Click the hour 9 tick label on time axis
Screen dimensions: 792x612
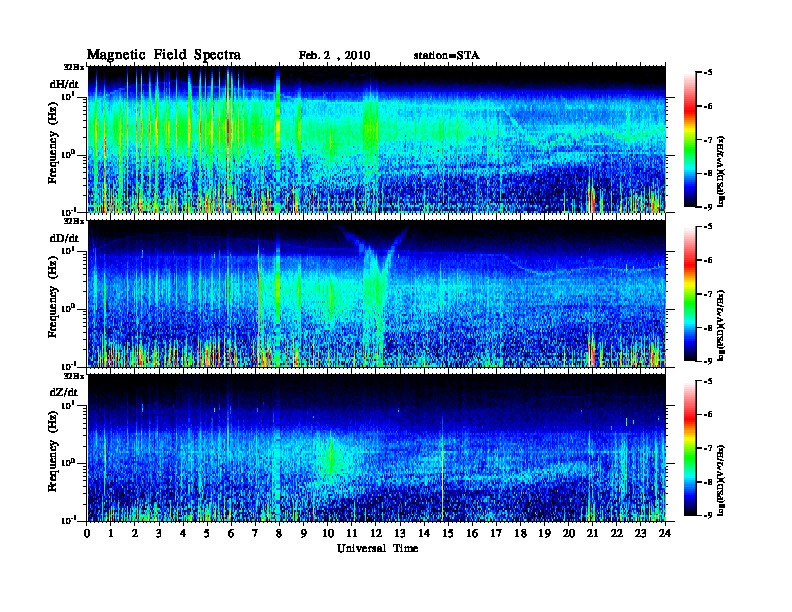(304, 533)
